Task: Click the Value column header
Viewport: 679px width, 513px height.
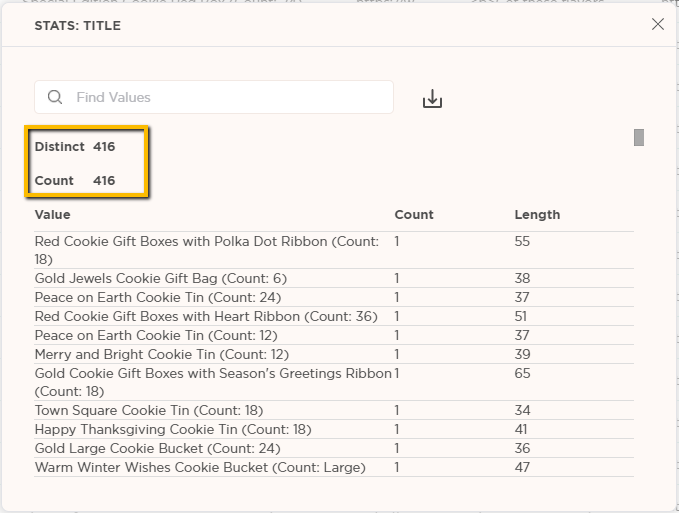Action: (x=52, y=215)
